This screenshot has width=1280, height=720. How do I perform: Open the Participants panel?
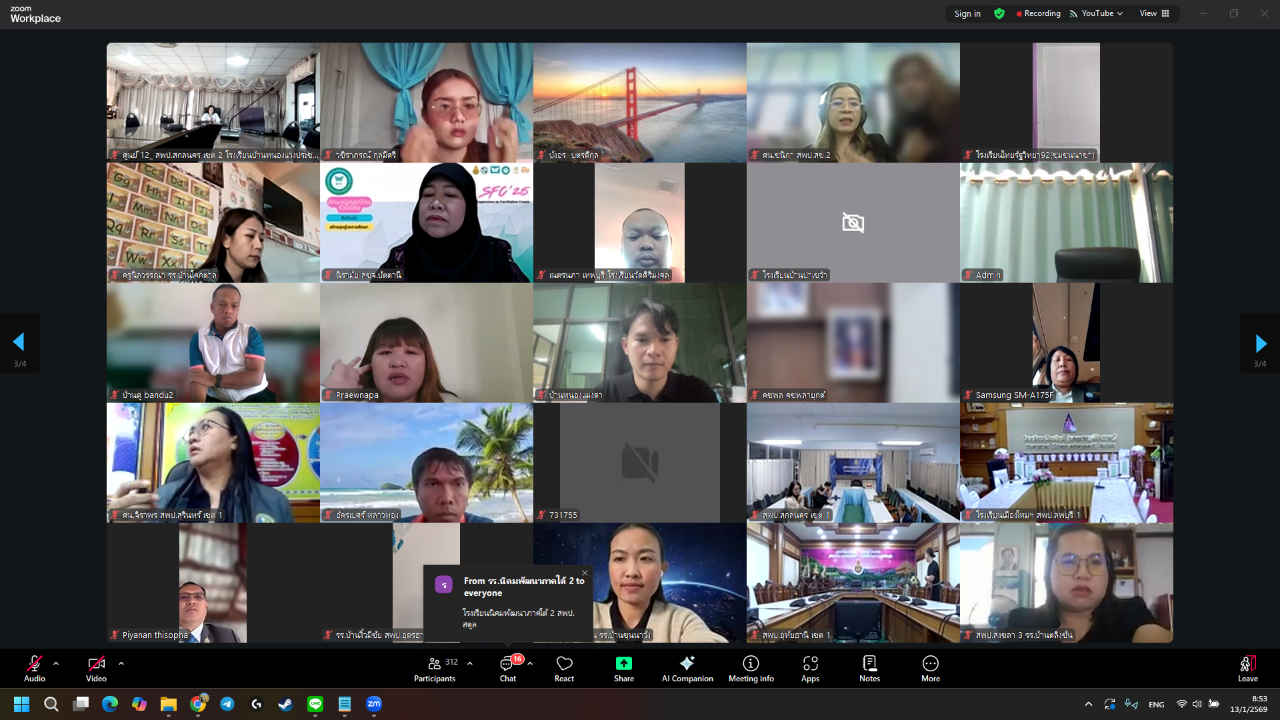click(x=435, y=668)
